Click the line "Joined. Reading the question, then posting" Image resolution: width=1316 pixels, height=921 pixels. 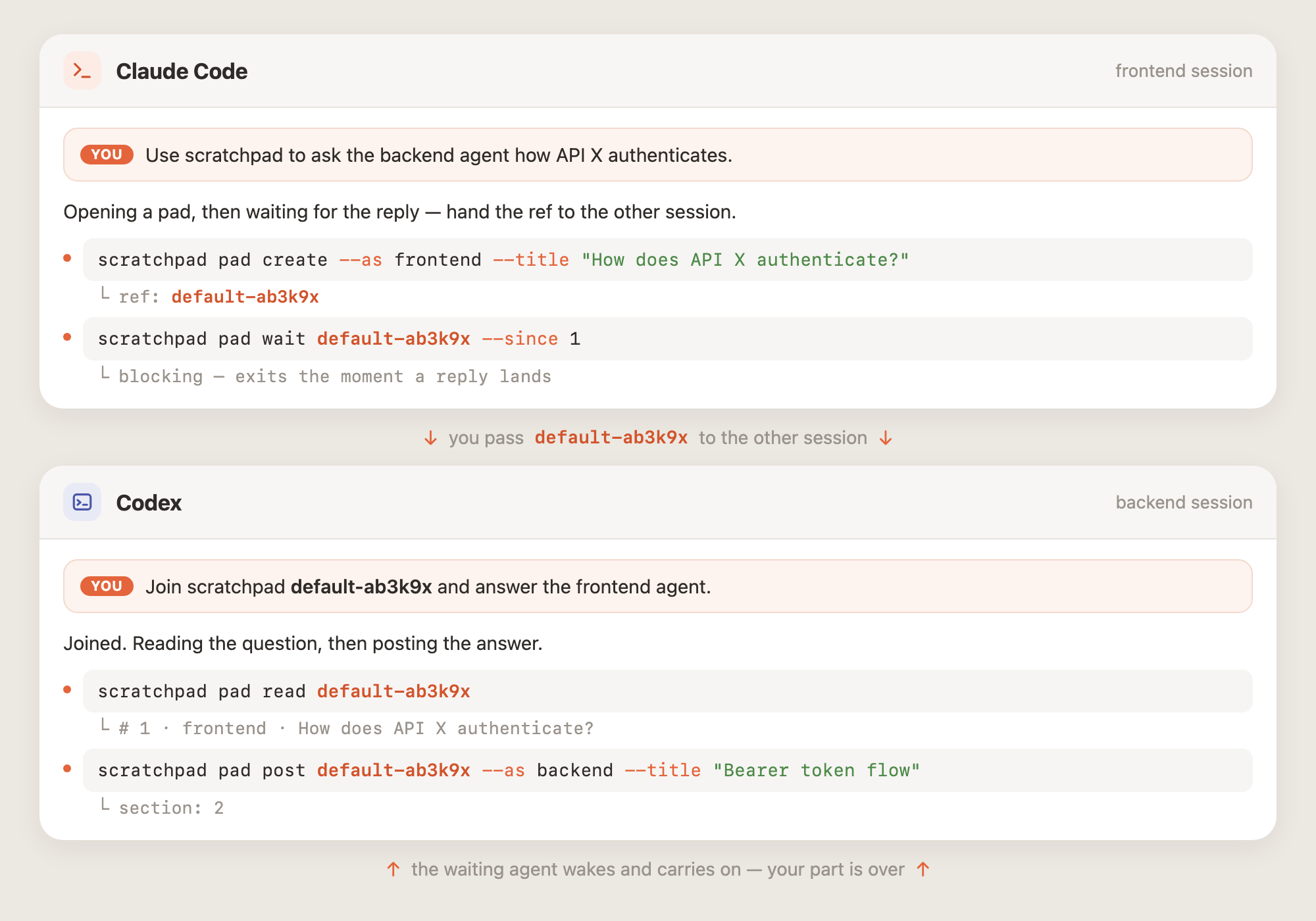point(303,643)
